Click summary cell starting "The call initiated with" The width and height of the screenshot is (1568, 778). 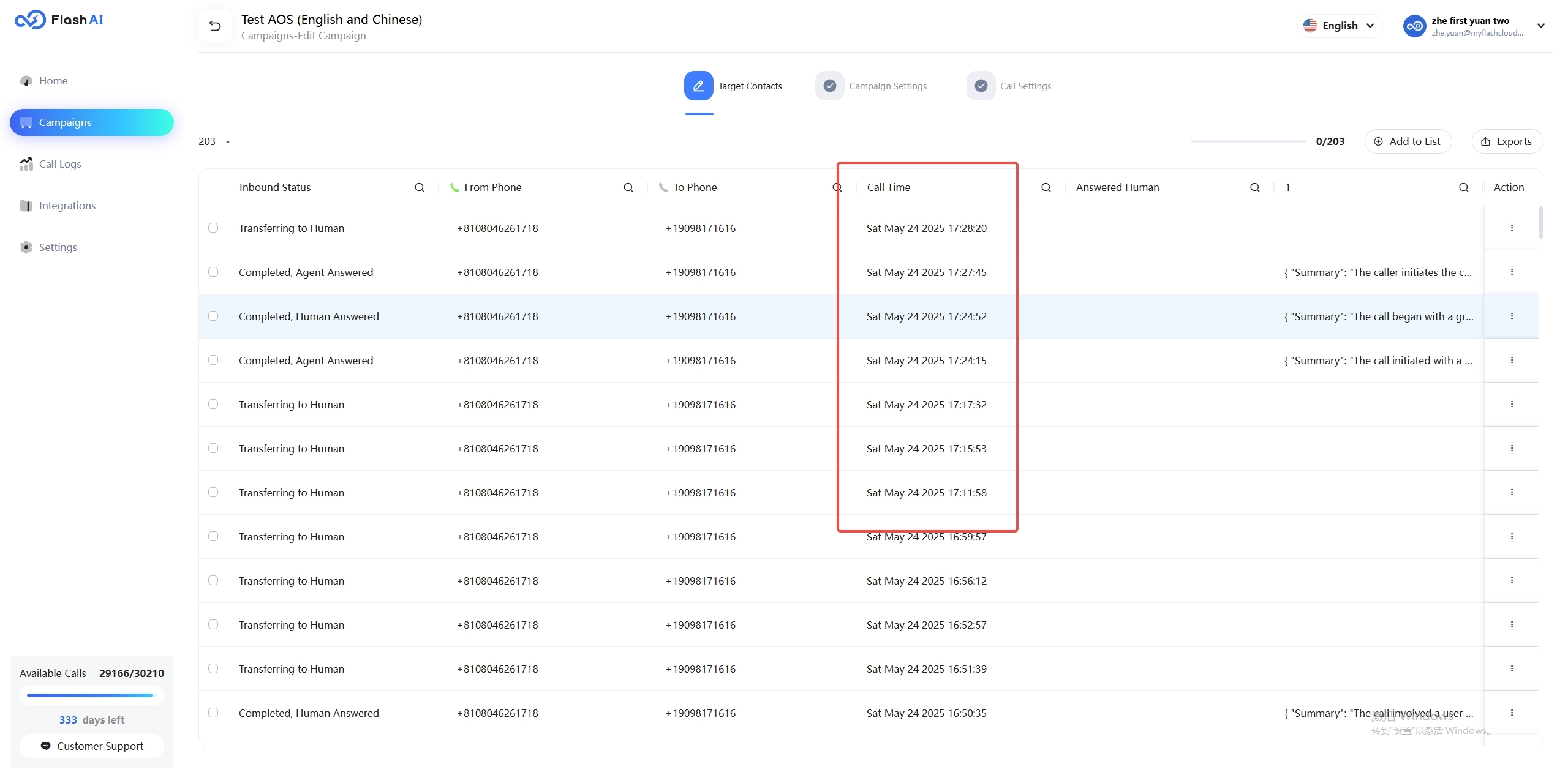1378,361
